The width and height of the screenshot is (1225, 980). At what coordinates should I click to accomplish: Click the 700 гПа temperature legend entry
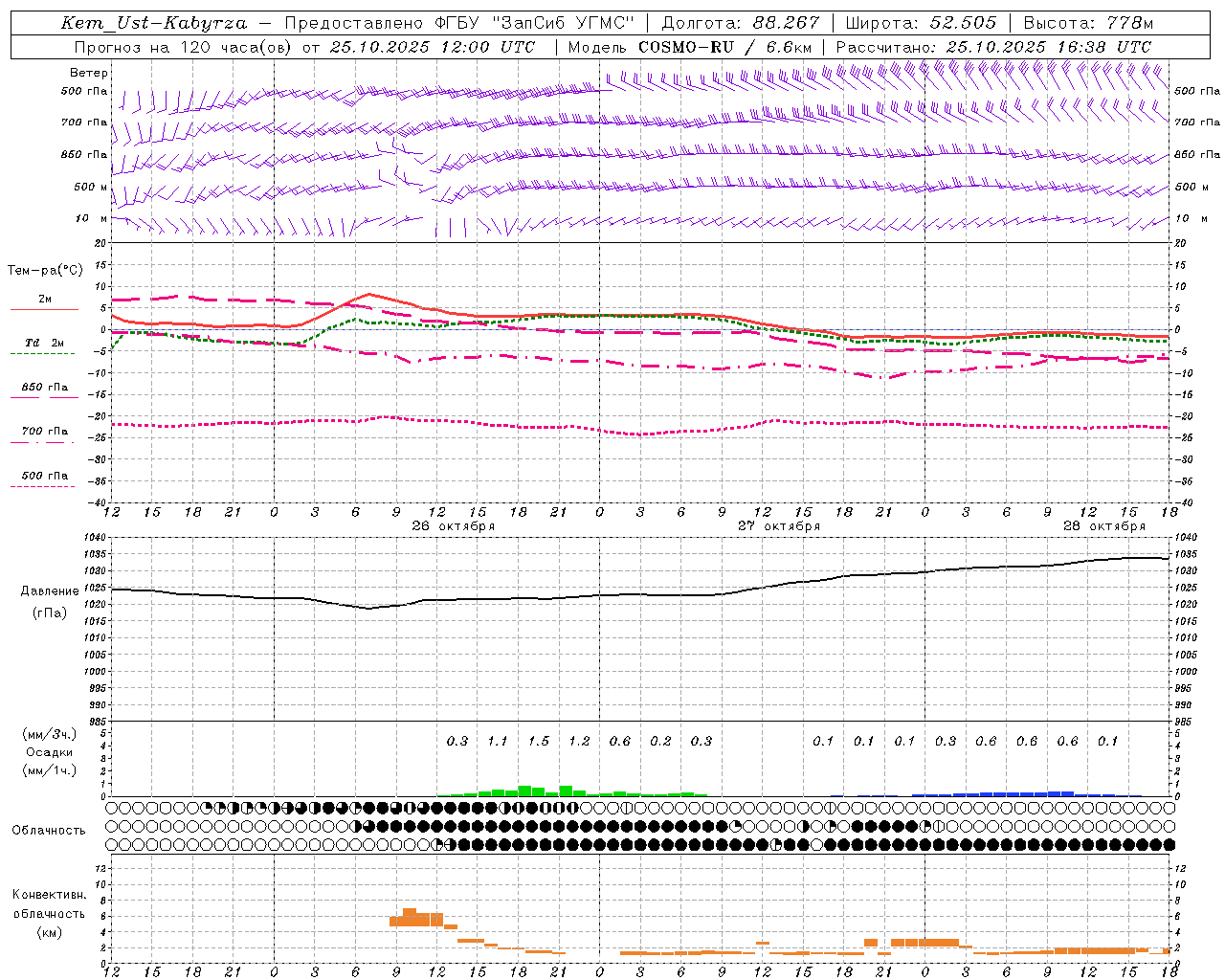[44, 432]
